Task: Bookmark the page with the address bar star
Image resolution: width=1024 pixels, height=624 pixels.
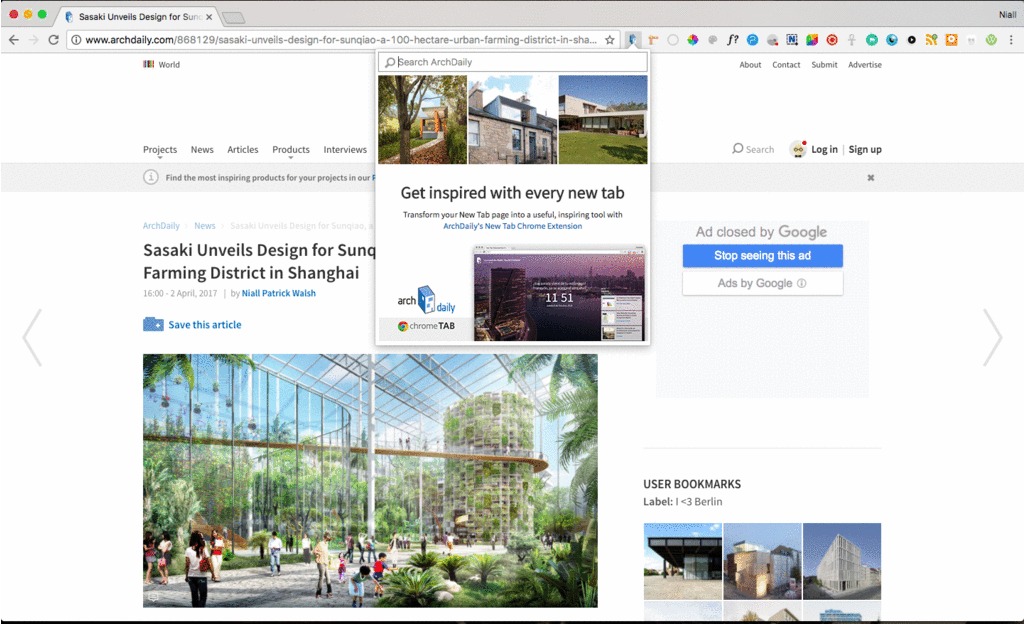Action: pos(611,40)
